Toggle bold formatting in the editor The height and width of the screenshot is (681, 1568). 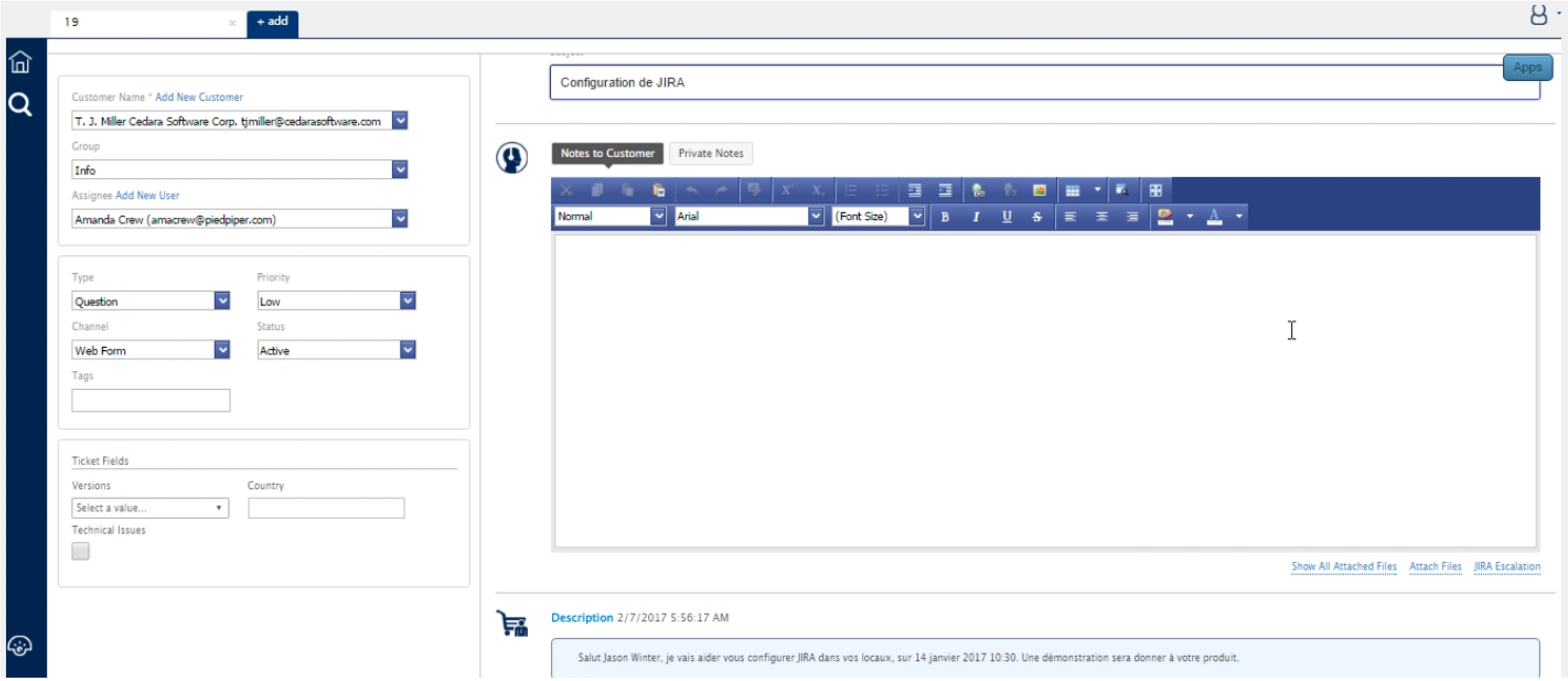pos(945,216)
